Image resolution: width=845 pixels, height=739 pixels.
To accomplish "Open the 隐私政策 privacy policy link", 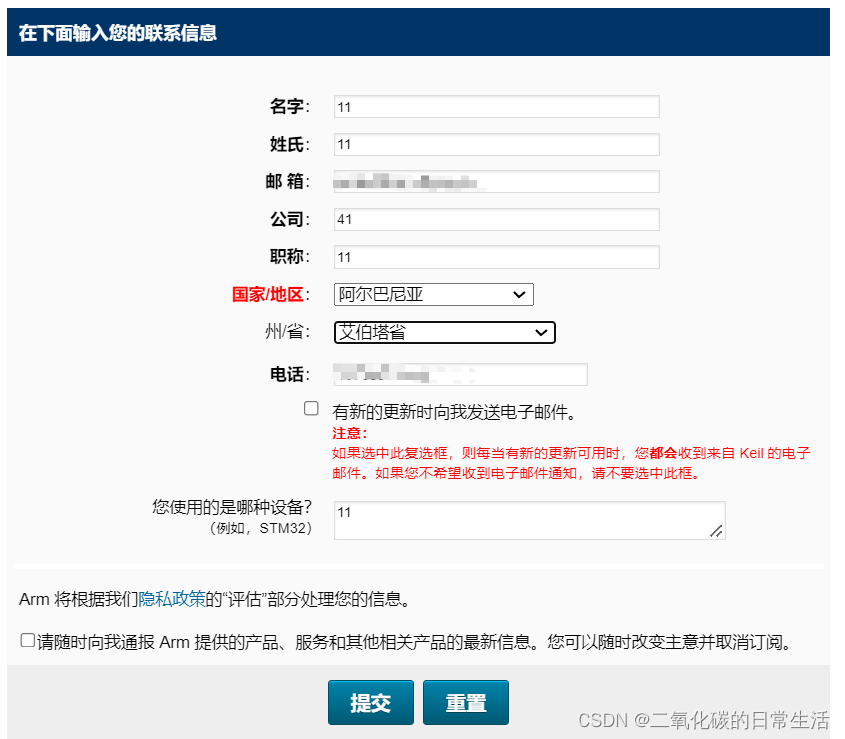I will tap(172, 599).
